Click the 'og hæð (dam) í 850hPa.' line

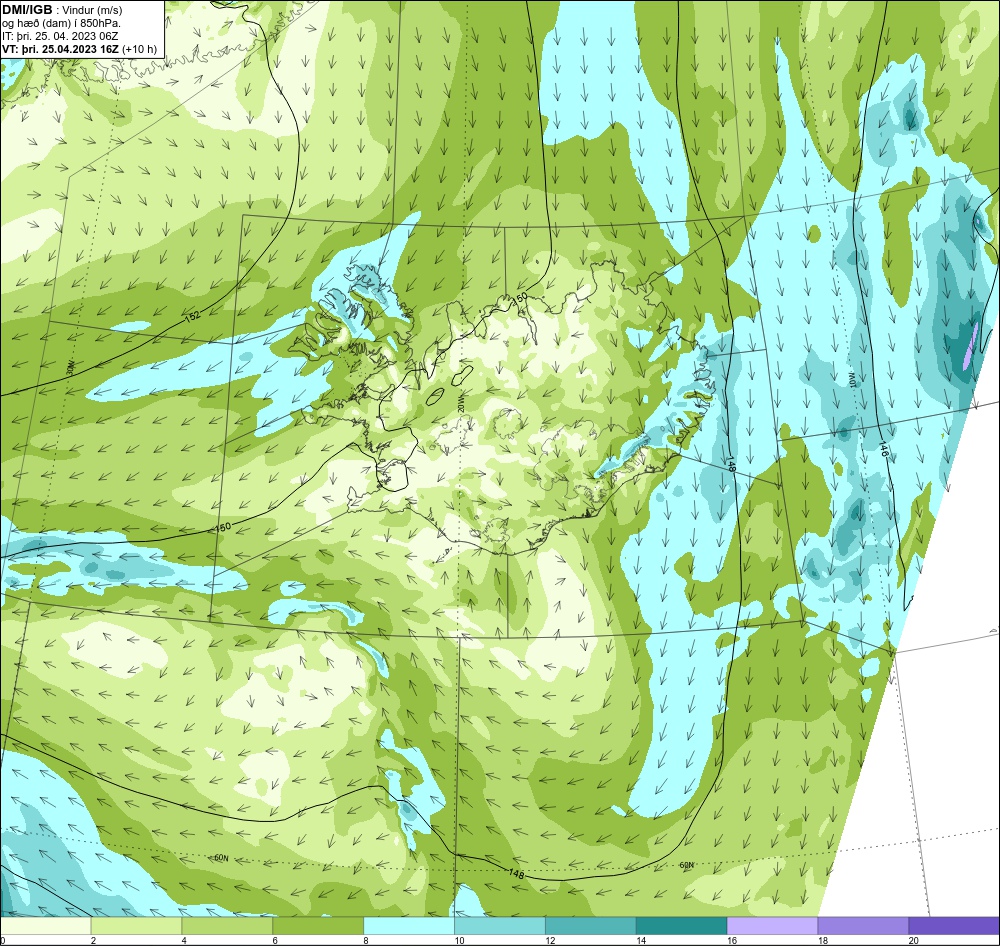[61, 23]
